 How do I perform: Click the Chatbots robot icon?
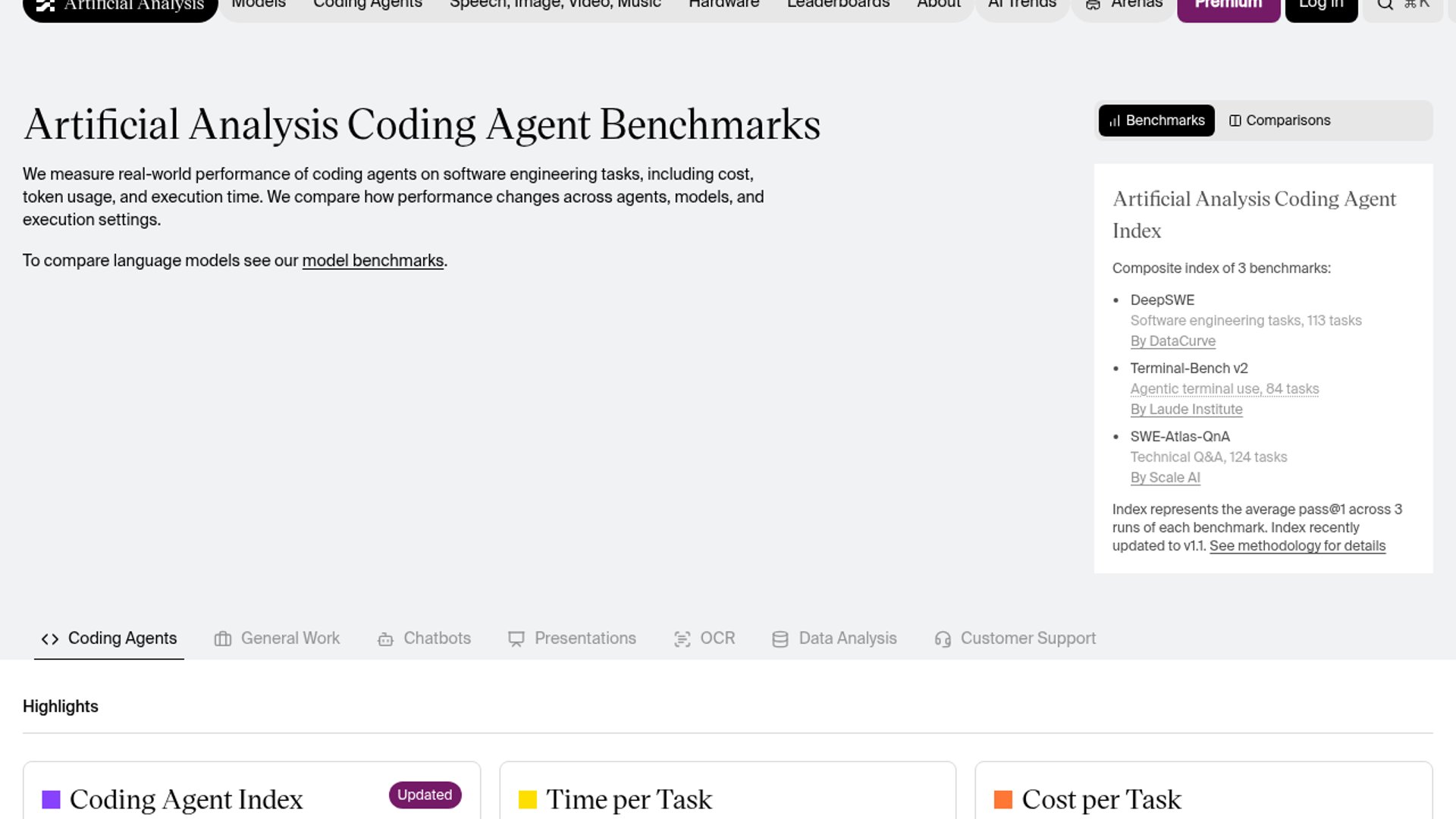click(x=385, y=639)
